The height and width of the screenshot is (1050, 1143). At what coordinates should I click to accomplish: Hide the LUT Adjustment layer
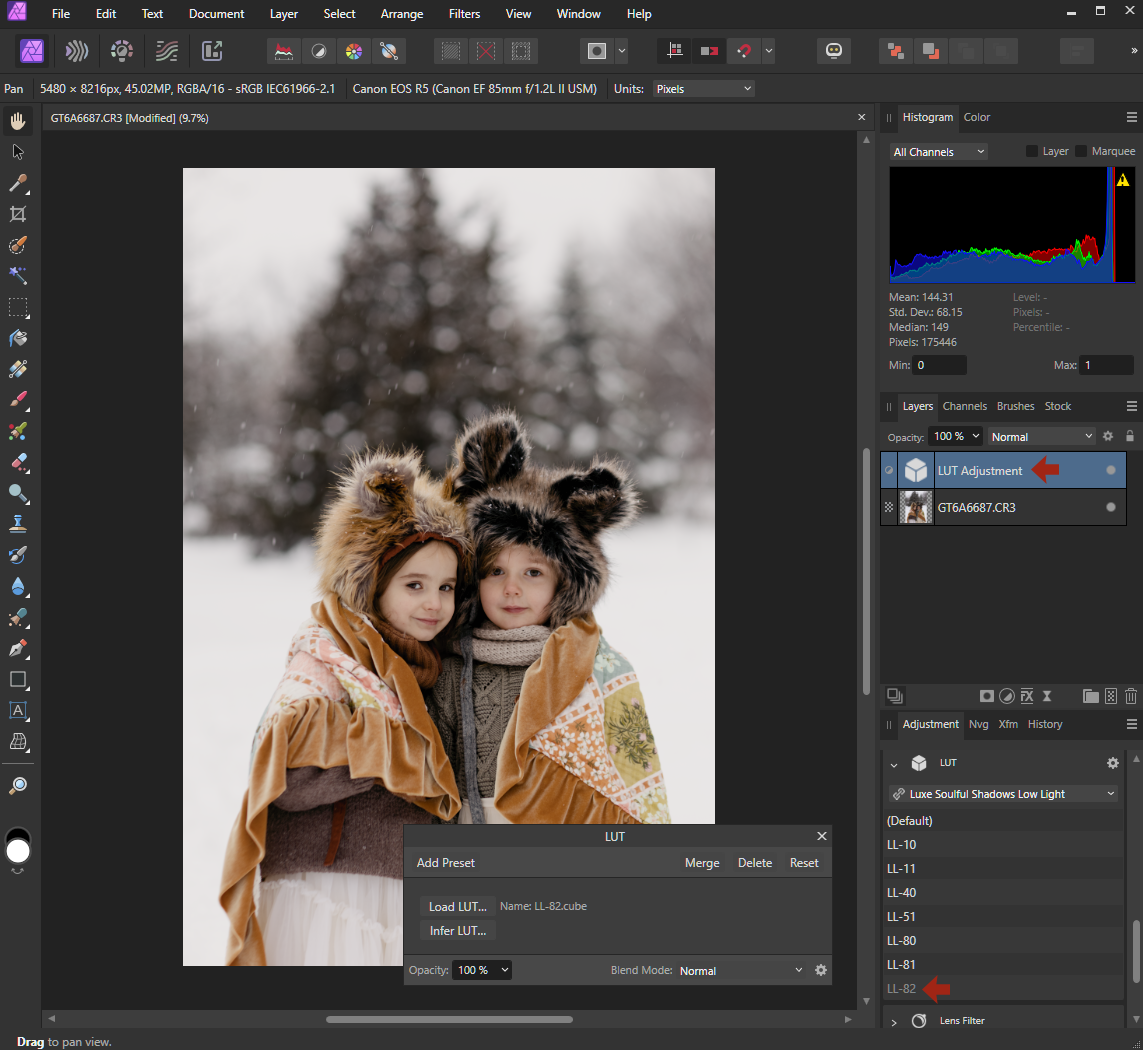pos(1110,470)
